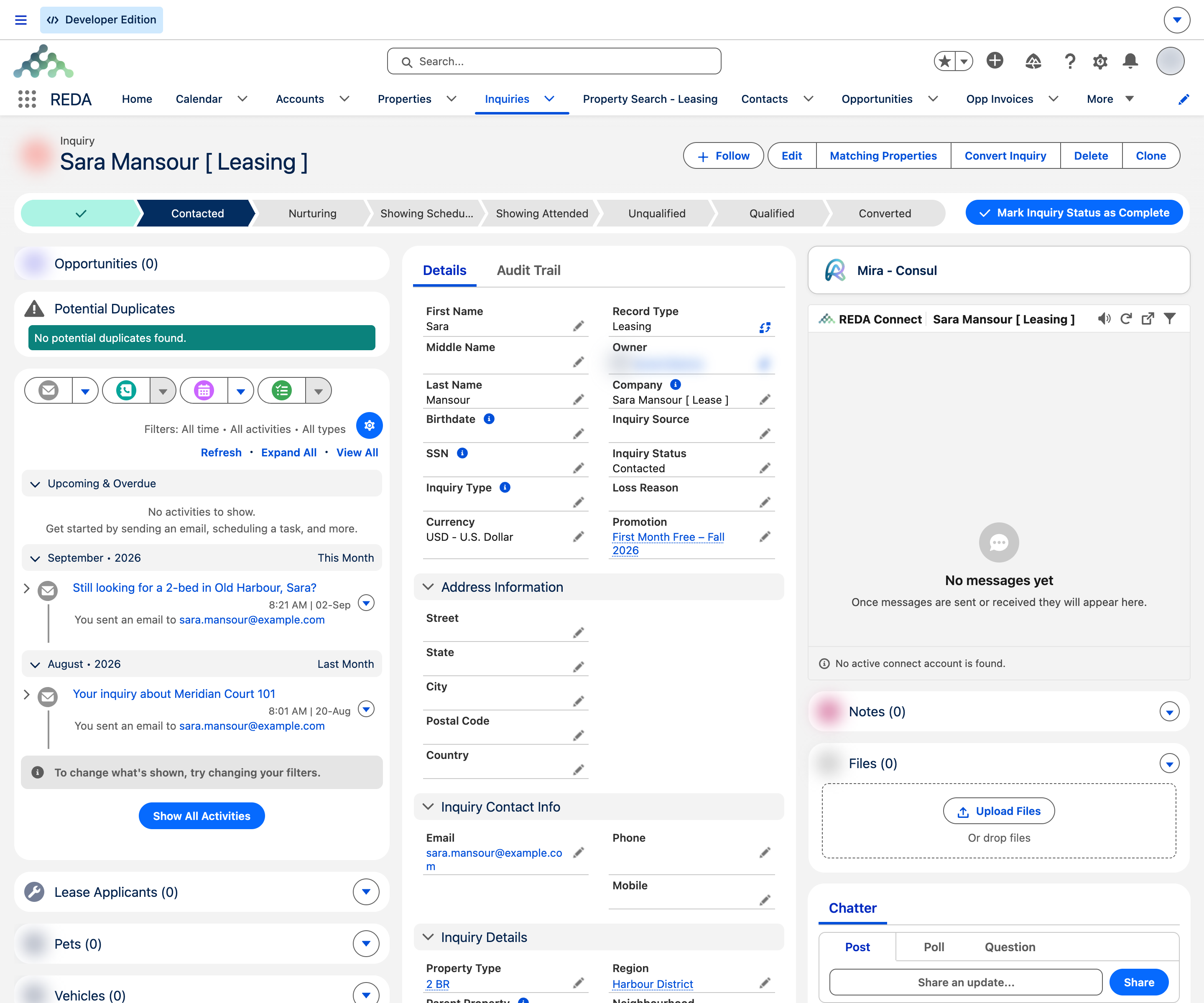The width and height of the screenshot is (1204, 1003).
Task: Click the favorites star icon
Action: pos(945,61)
